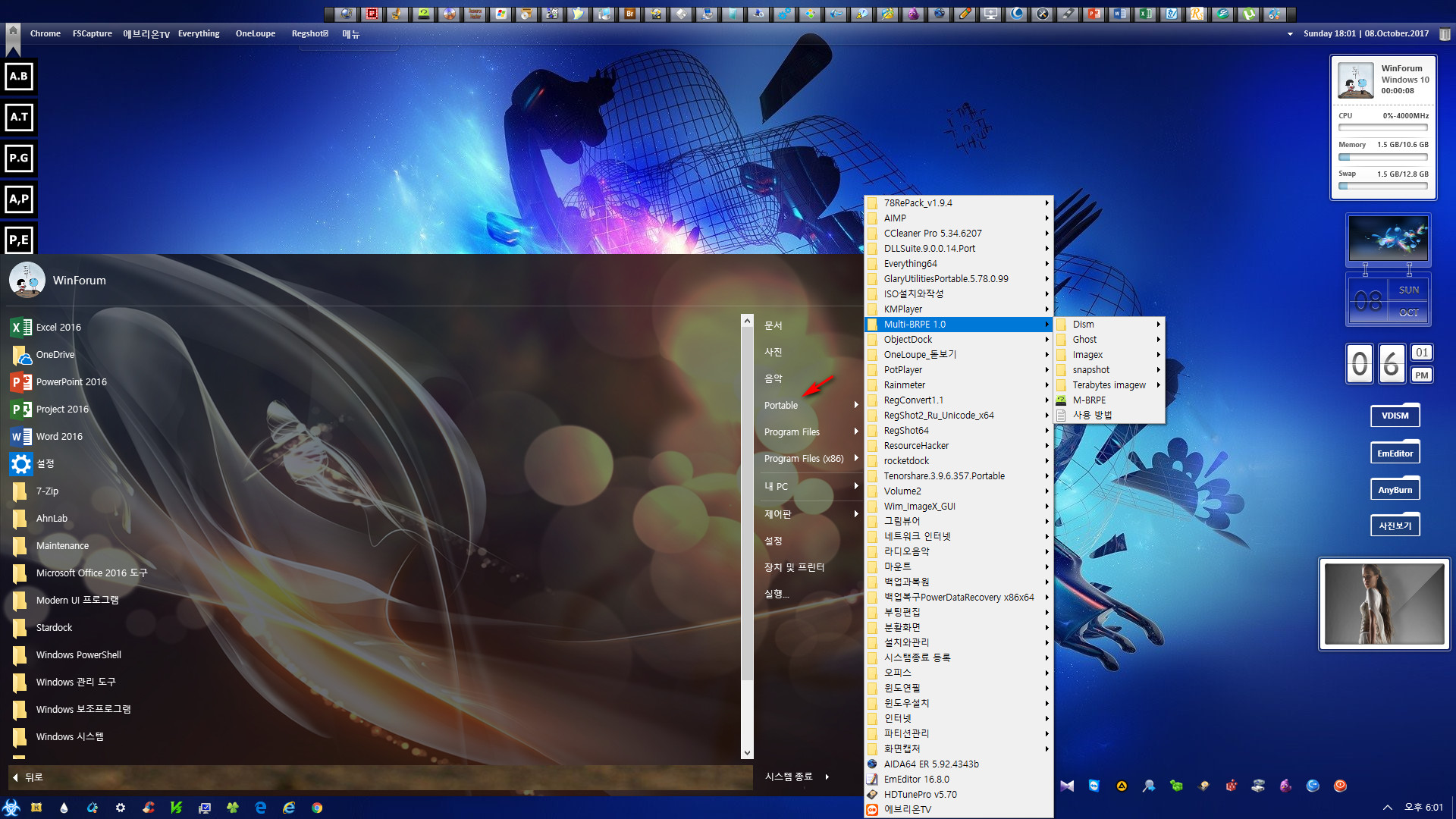
Task: Click the Internet Explorer icon on the taskbar
Action: [x=289, y=808]
